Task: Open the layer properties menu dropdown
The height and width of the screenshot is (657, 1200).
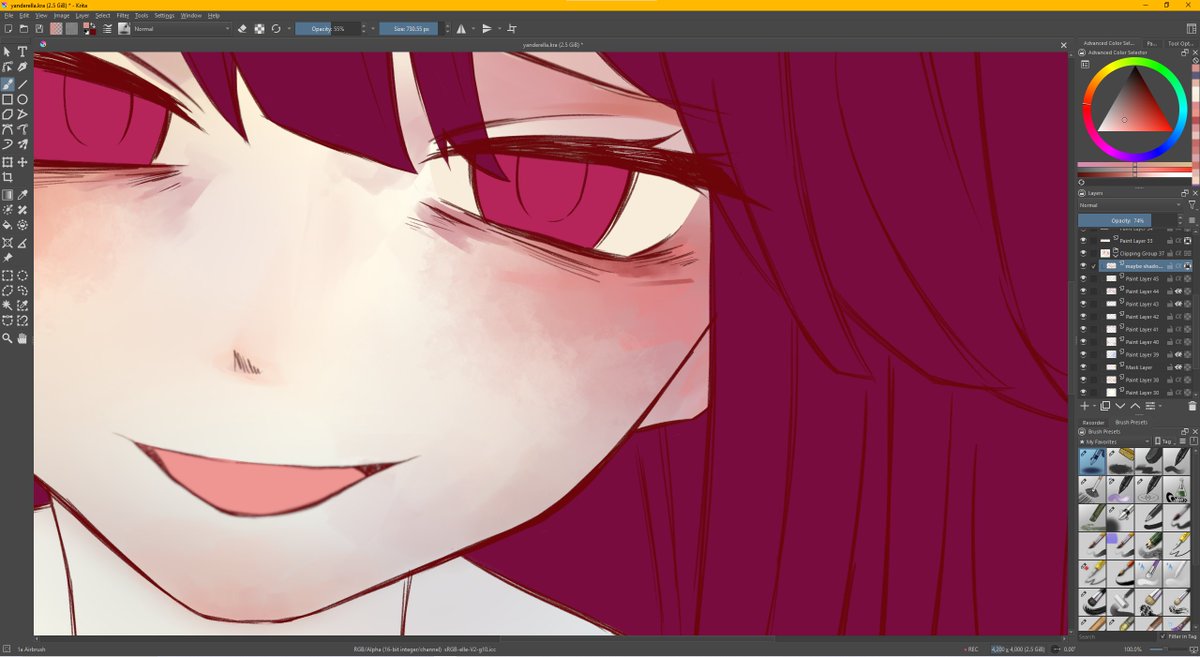Action: click(1151, 406)
